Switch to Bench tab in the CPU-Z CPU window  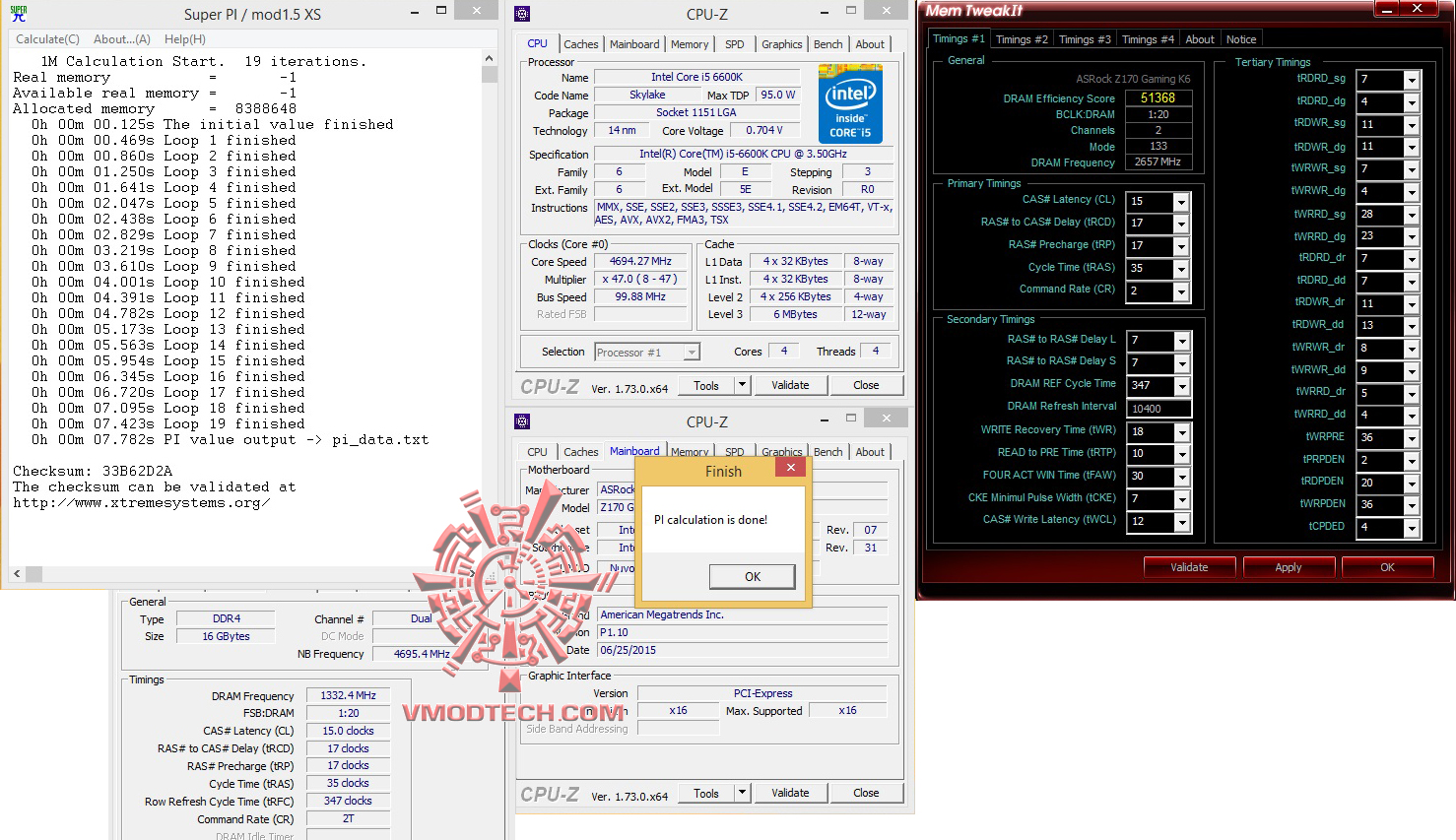click(x=828, y=44)
